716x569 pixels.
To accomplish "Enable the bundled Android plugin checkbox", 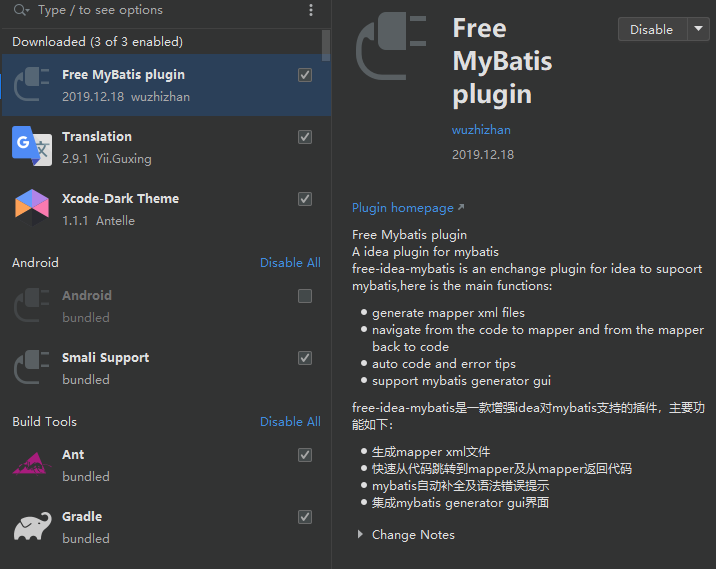I will 305,296.
